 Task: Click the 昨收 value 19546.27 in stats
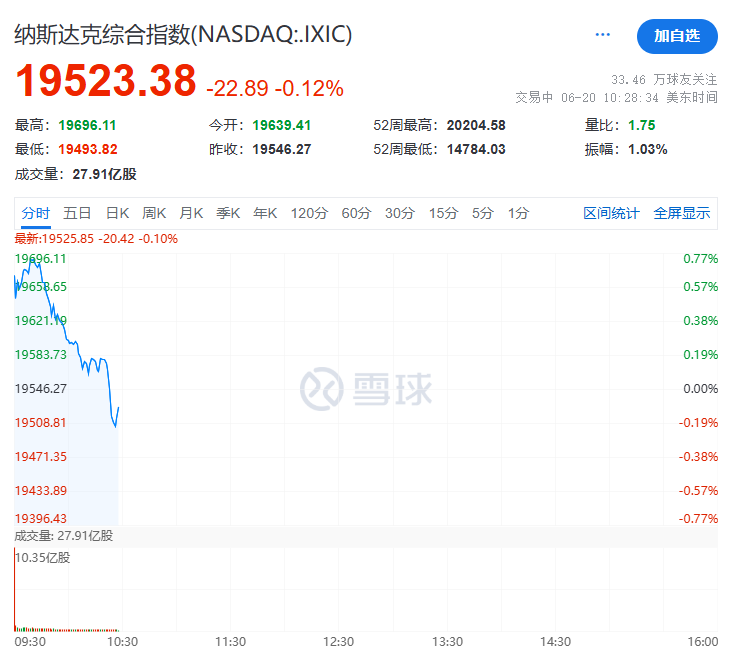coord(281,149)
